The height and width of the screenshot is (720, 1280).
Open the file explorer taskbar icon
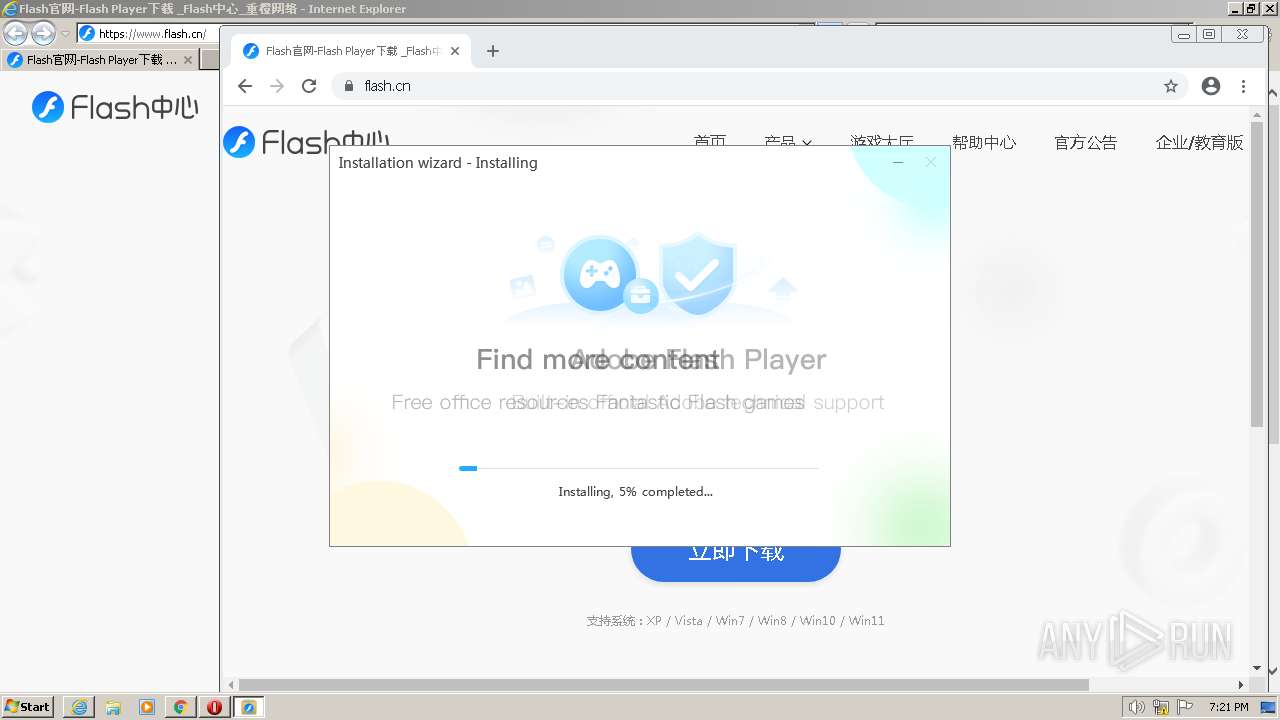[x=113, y=707]
